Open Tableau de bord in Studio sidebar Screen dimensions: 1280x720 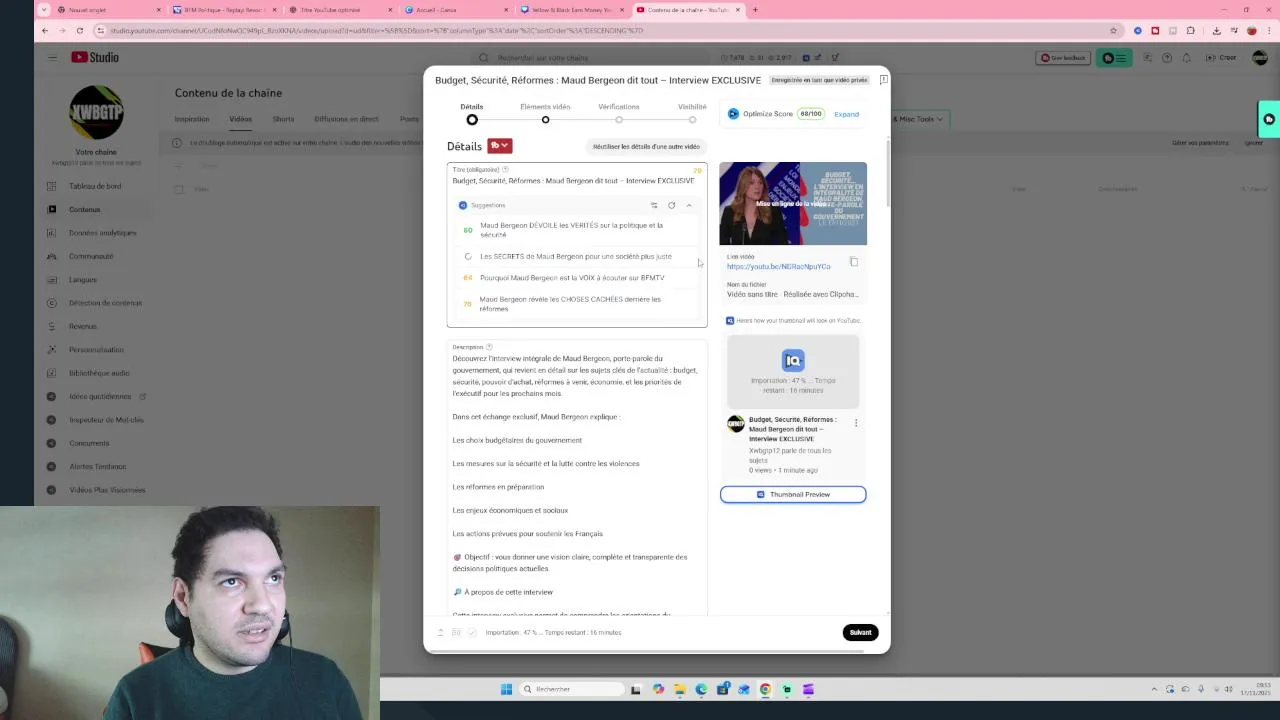coord(95,186)
